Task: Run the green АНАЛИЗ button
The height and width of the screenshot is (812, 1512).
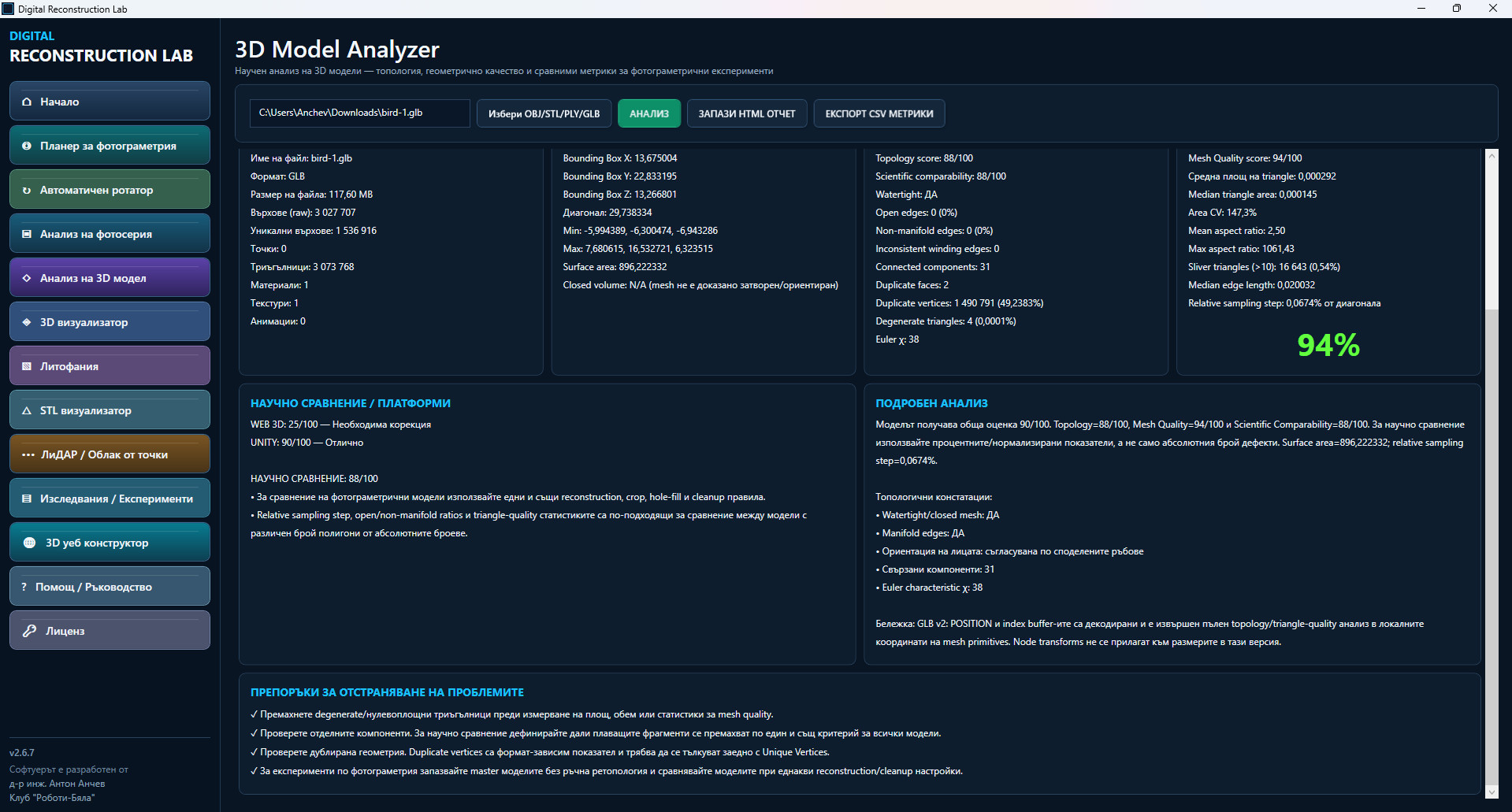Action: coord(649,113)
